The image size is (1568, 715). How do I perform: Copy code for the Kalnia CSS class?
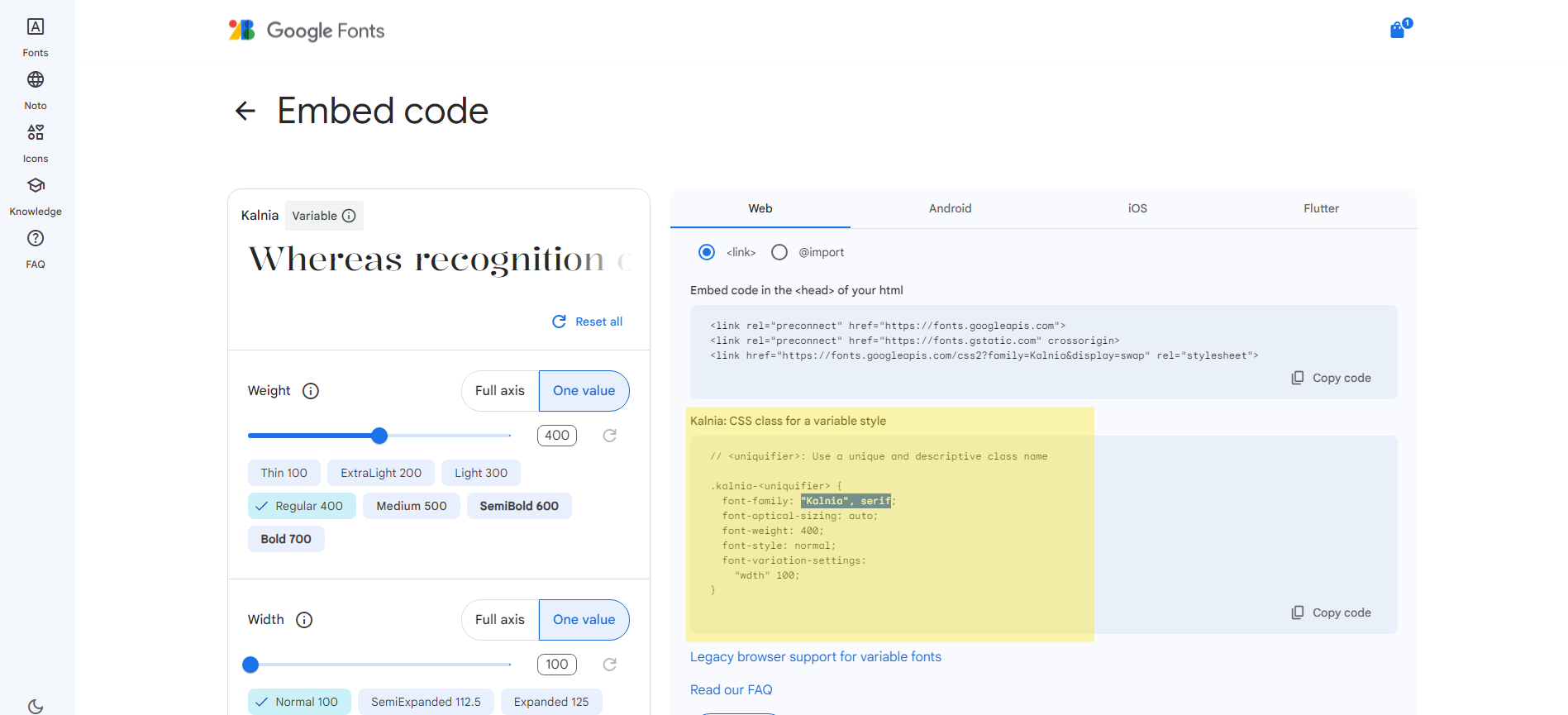pos(1332,613)
